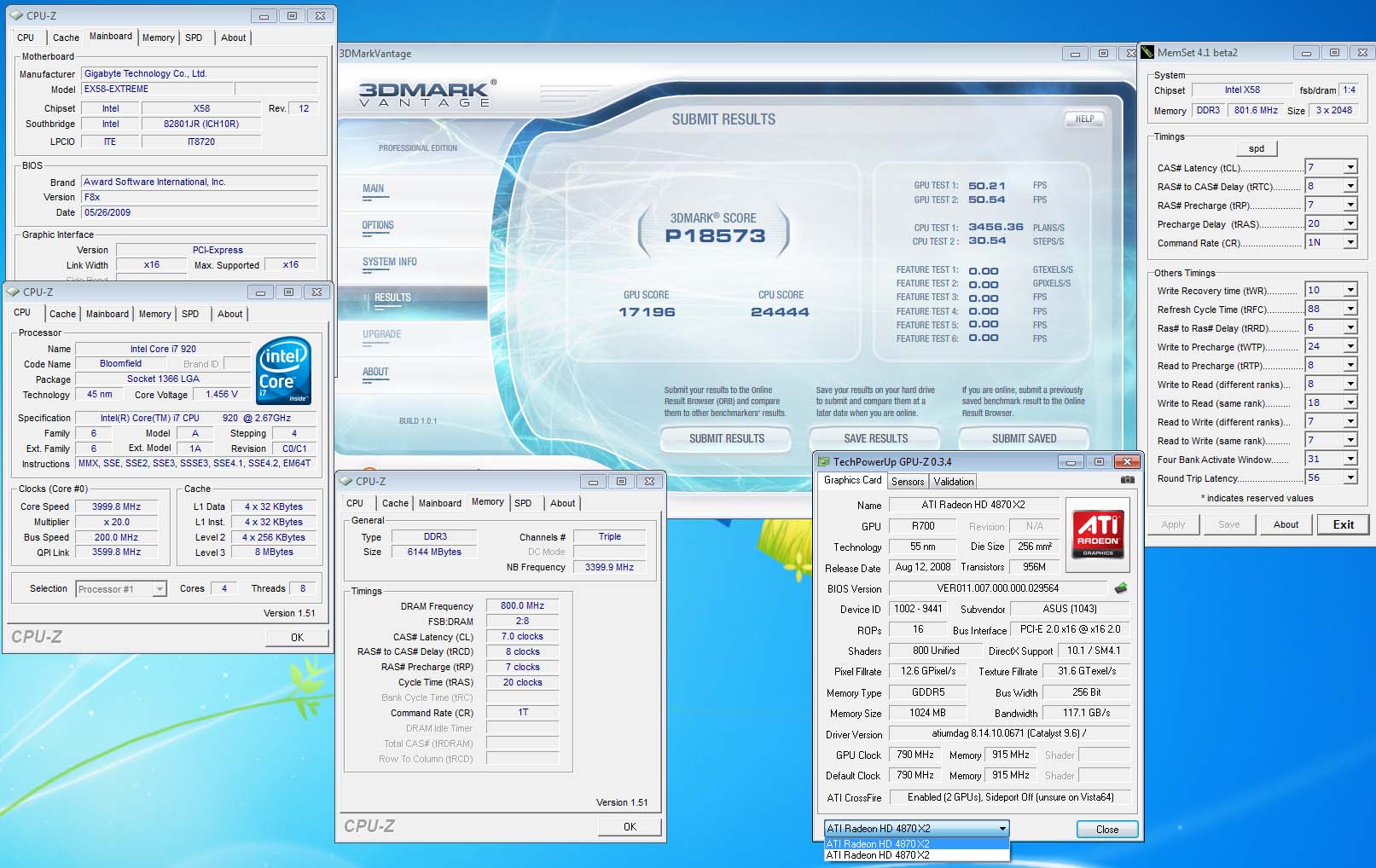The width and height of the screenshot is (1376, 868).
Task: Click the GPU TEST 1 value 50.21
Action: (987, 186)
